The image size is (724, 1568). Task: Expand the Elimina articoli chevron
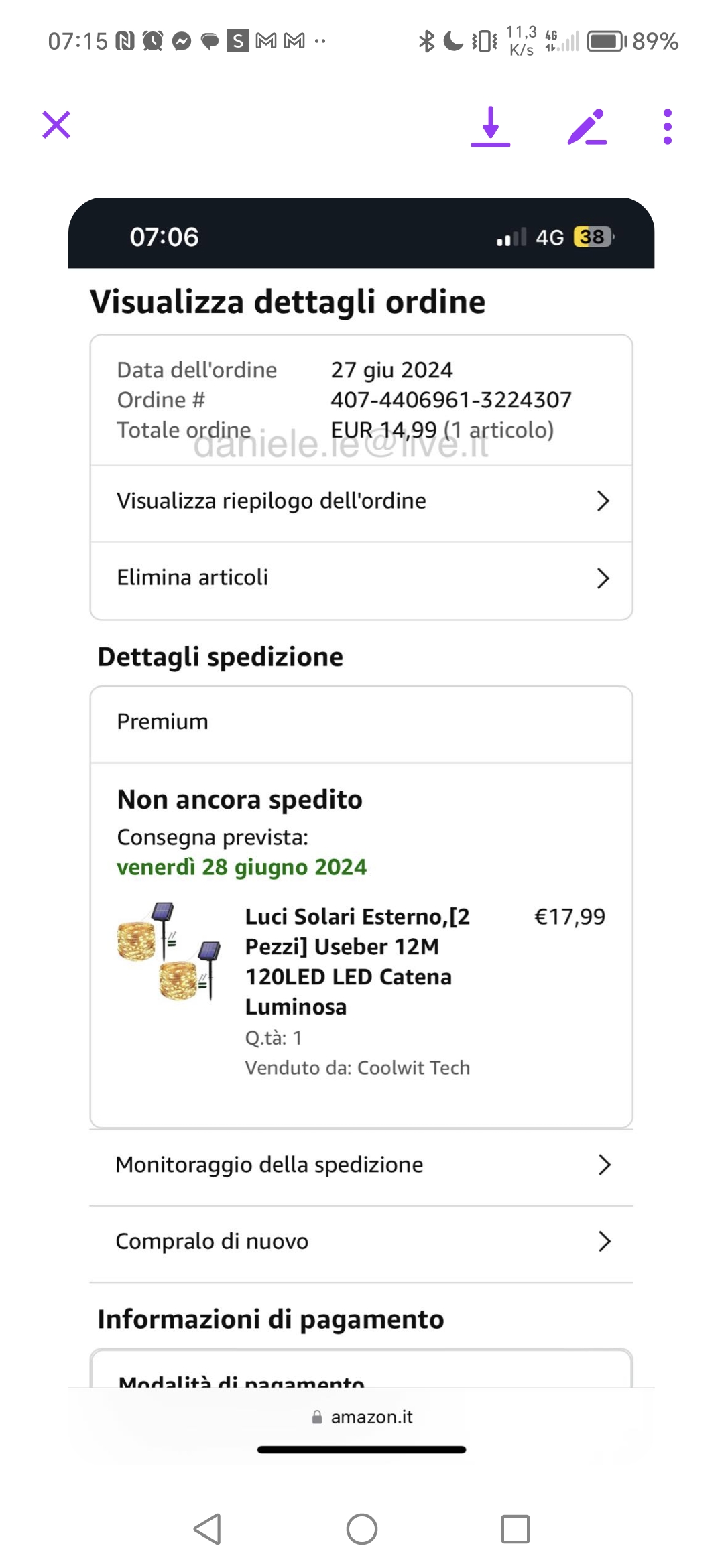(x=603, y=578)
